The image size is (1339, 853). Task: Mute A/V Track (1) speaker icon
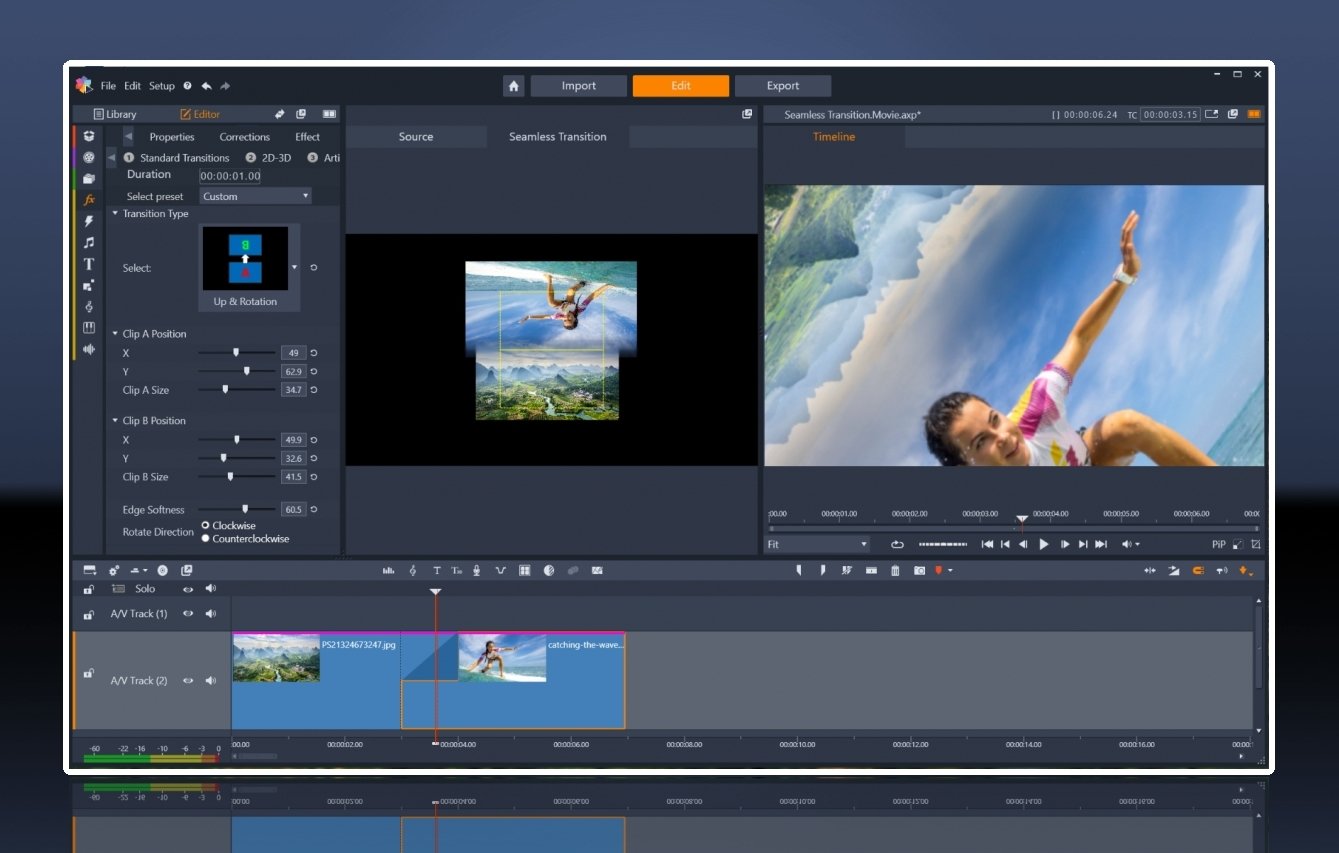tap(210, 614)
